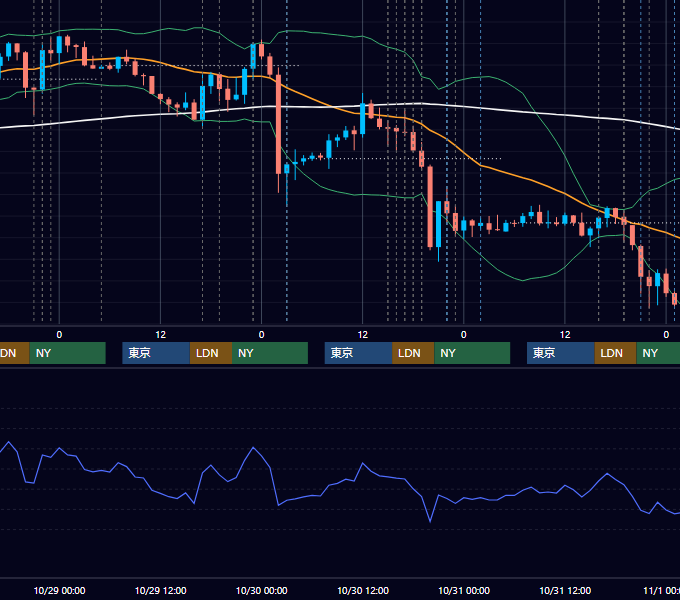Viewport: 680px width, 600px height.
Task: Click the NY session block following 10/31 LDN
Action: click(x=658, y=353)
